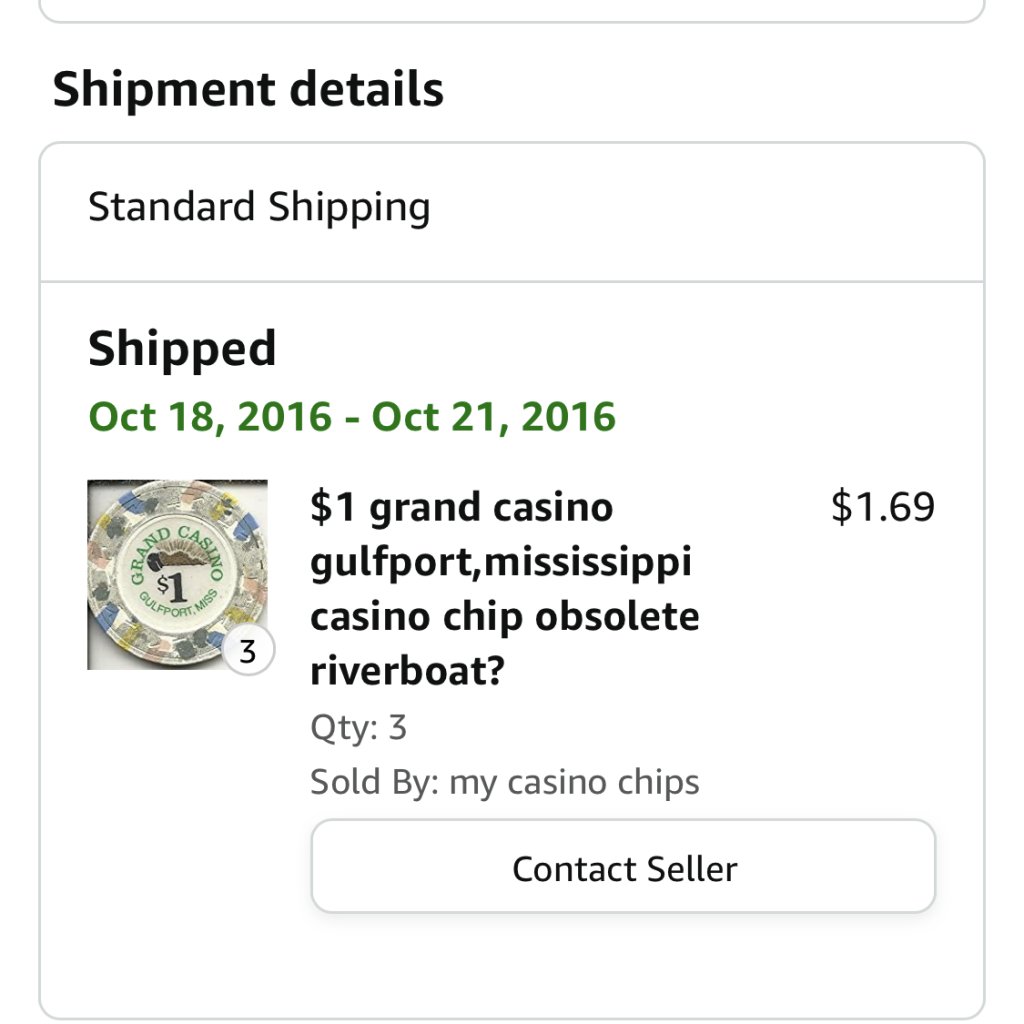Click gulfport,mississippi in the product title

point(501,562)
